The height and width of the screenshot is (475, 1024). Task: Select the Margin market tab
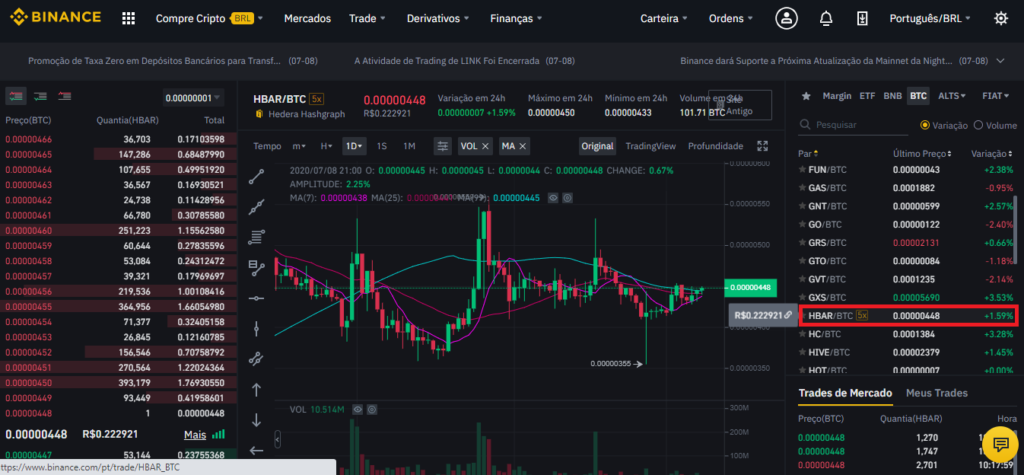[x=837, y=96]
